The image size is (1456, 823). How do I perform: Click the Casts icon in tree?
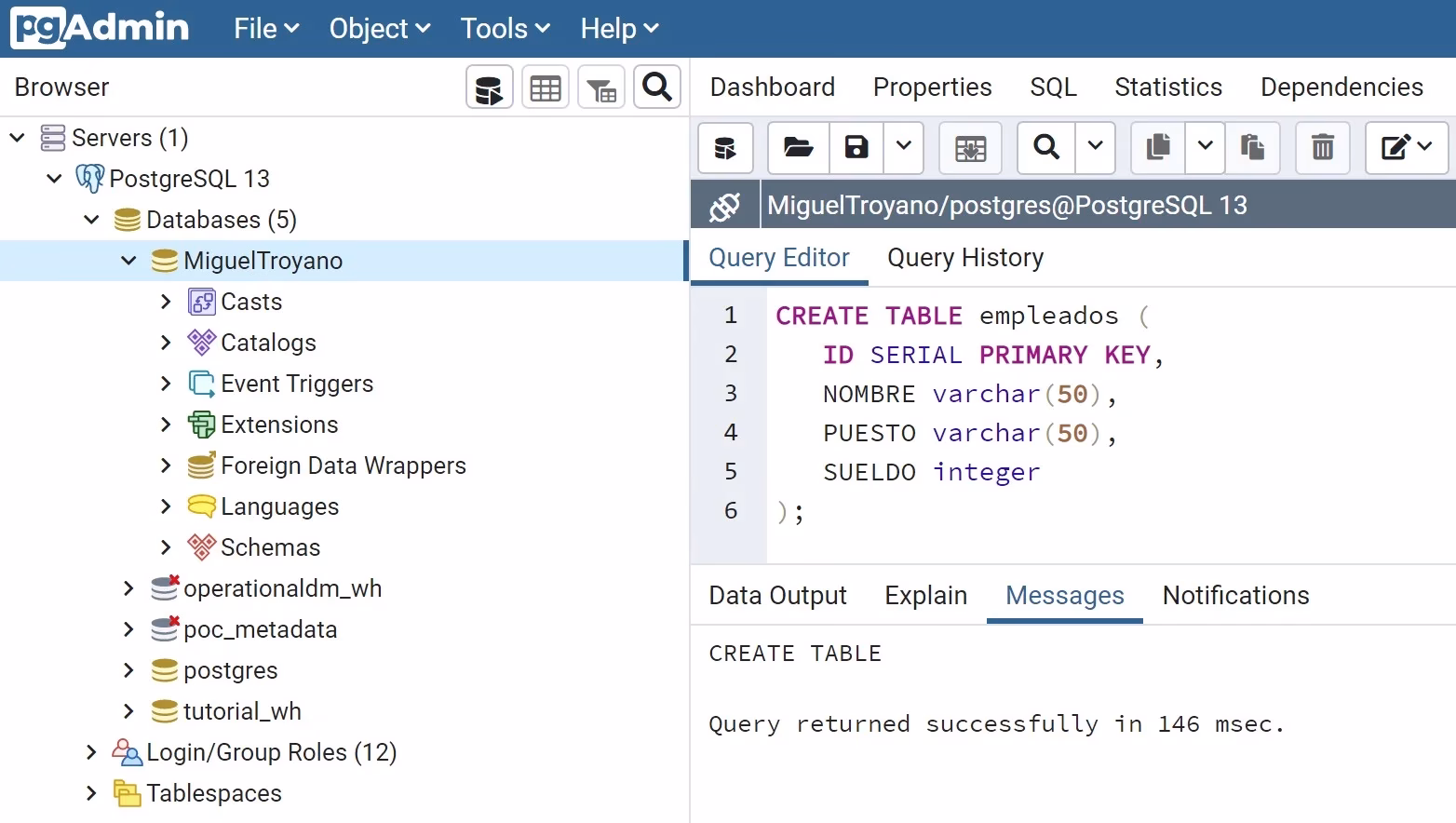[202, 302]
